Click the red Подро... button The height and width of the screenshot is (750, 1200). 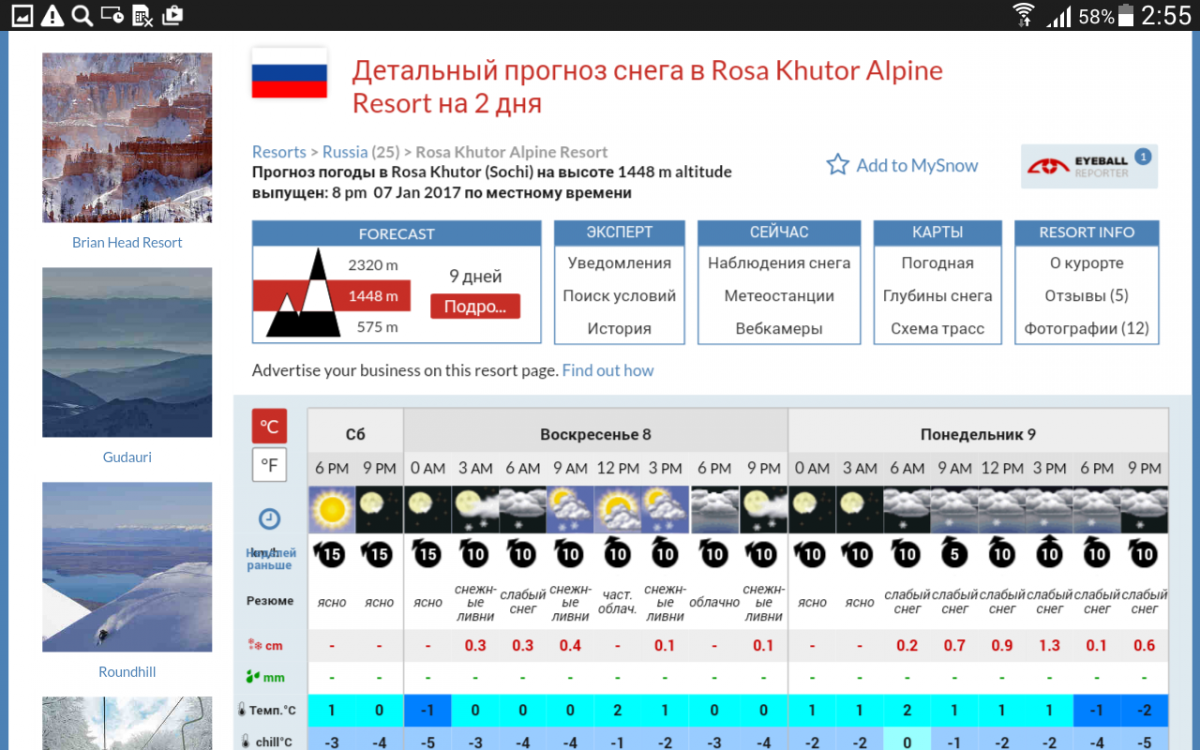click(x=476, y=307)
